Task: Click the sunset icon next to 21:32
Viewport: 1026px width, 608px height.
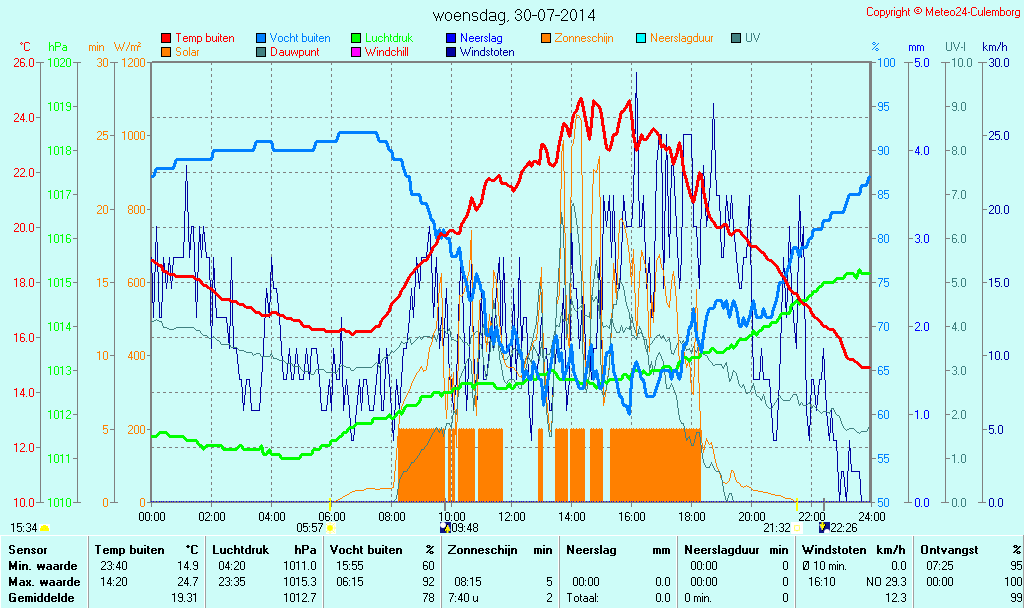Action: point(797,528)
